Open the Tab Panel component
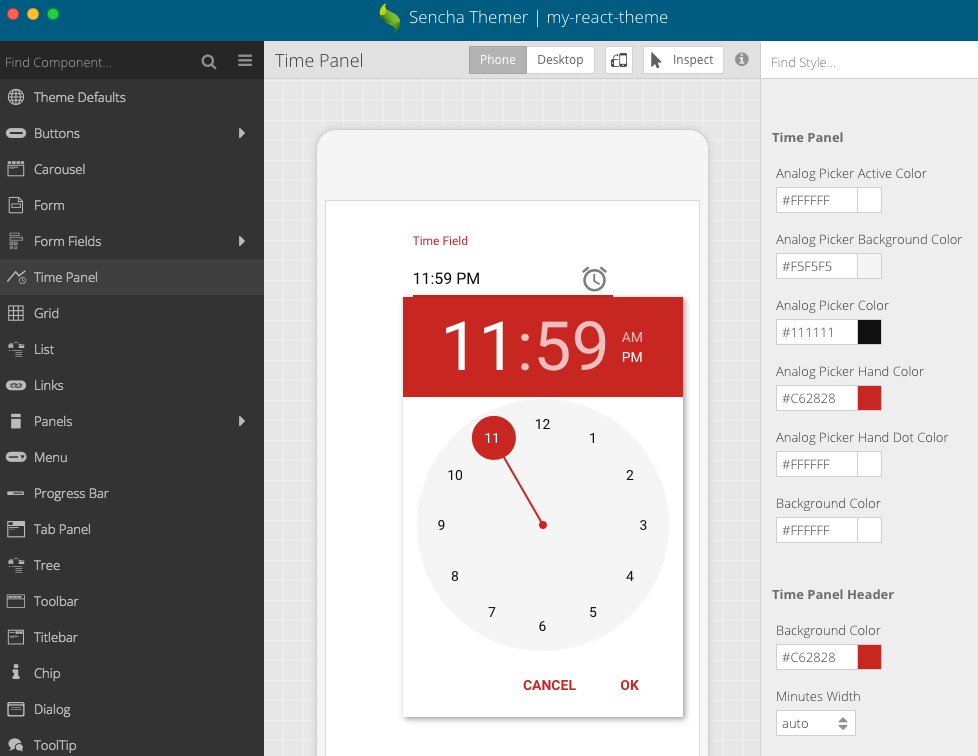The height and width of the screenshot is (756, 978). 132,530
